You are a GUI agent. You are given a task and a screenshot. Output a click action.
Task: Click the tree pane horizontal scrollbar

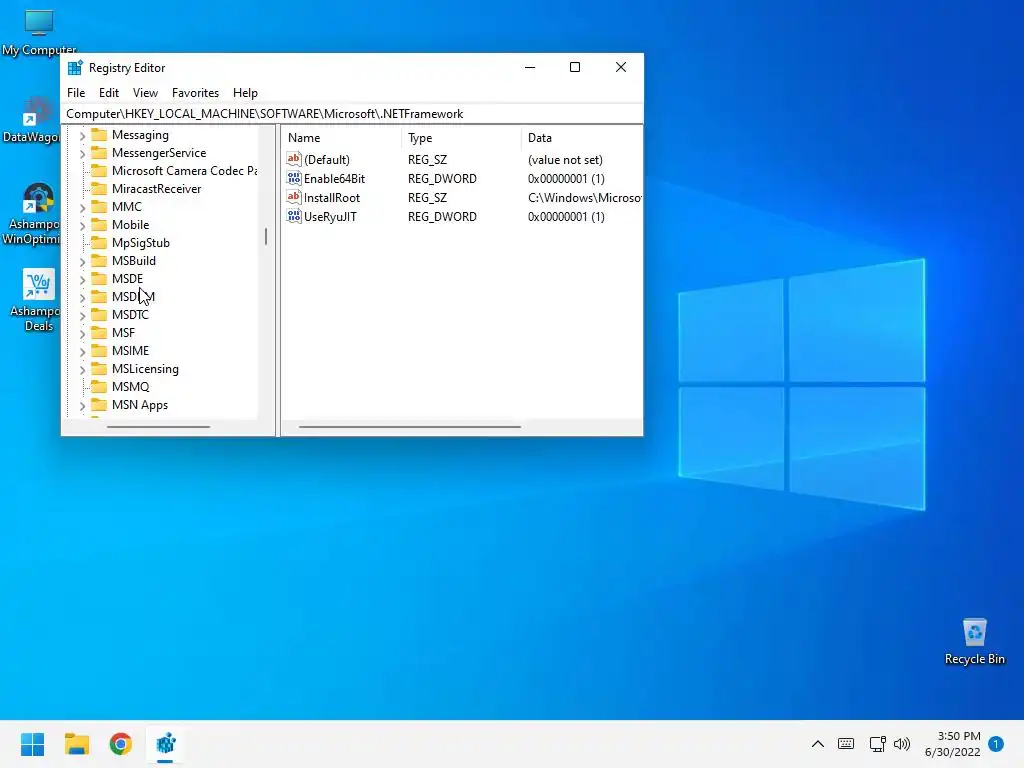coord(158,427)
